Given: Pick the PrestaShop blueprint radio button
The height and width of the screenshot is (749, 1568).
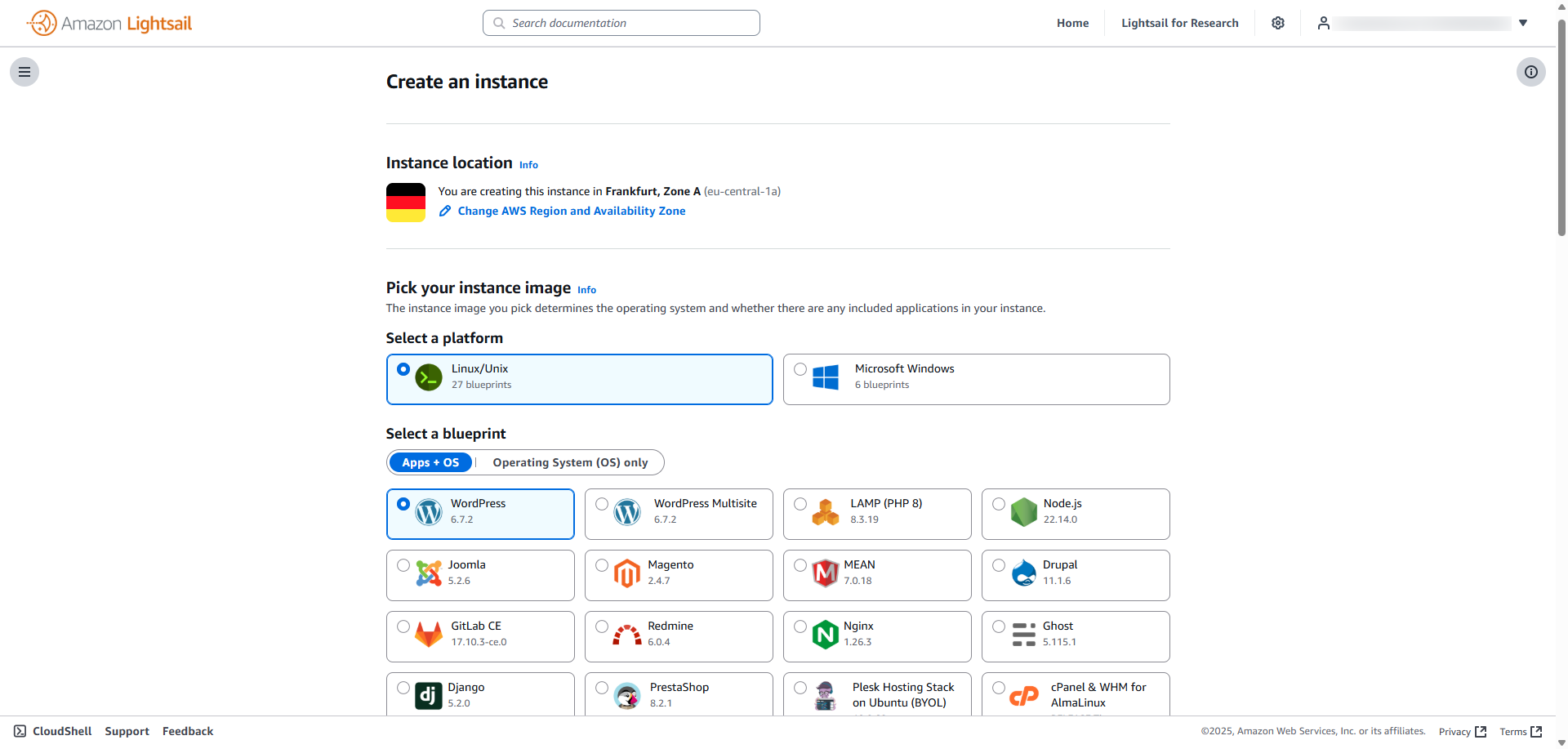Looking at the screenshot, I should pos(602,688).
